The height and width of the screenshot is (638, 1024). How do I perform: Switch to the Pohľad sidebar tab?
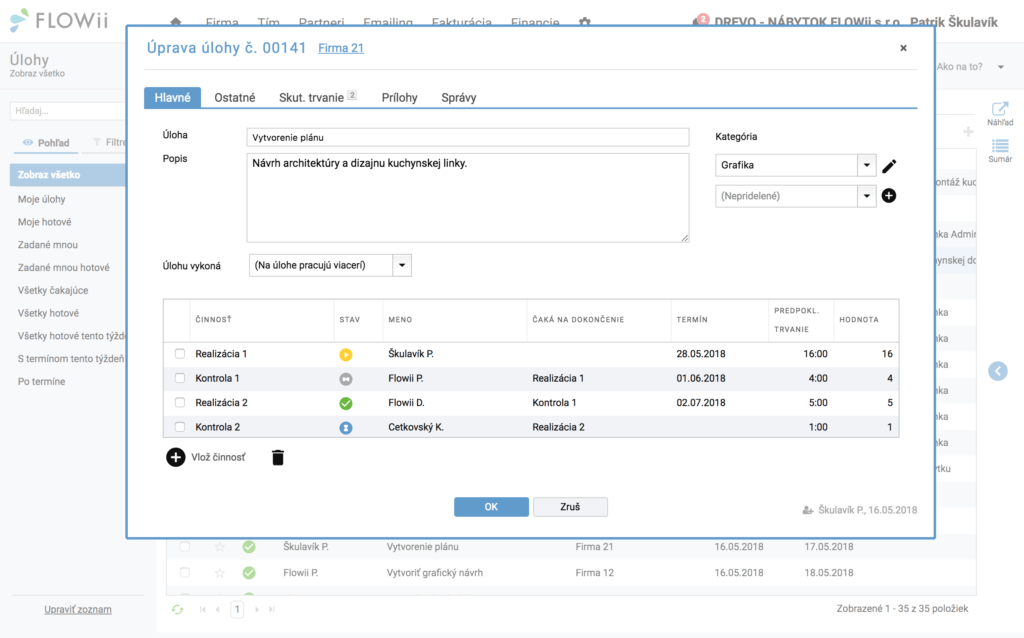tap(46, 142)
